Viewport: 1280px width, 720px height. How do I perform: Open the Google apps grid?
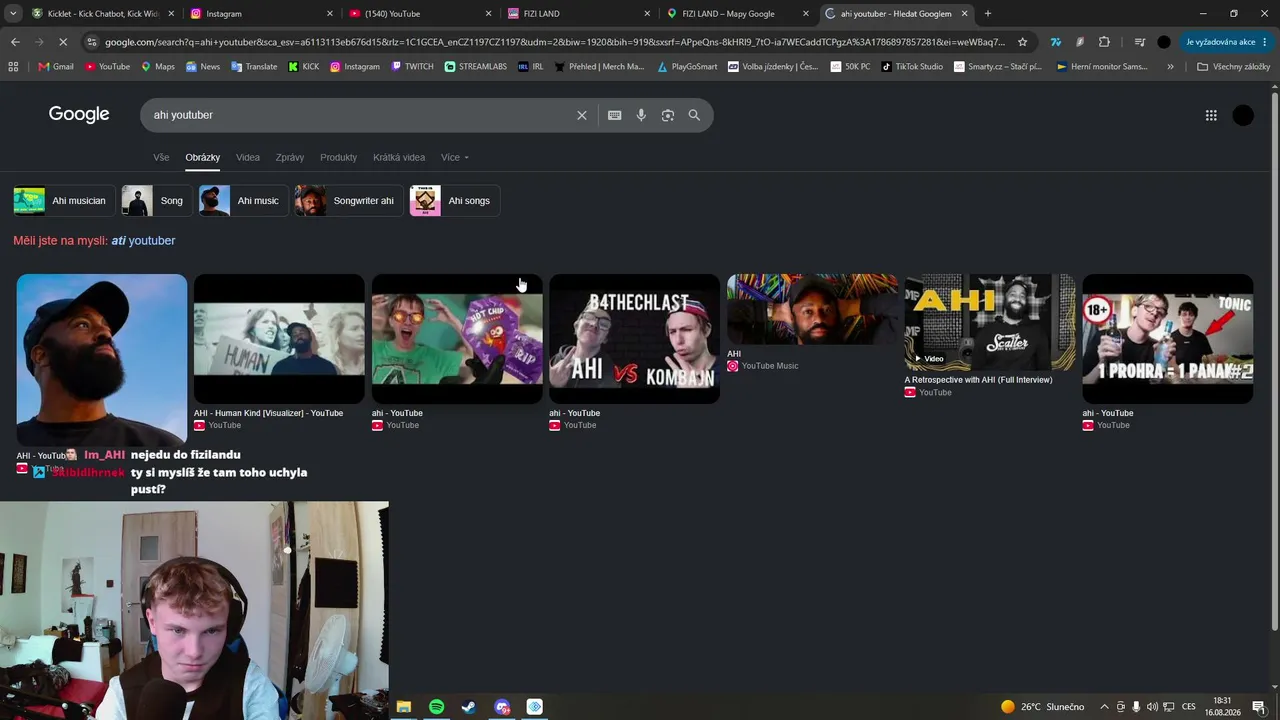click(x=1211, y=115)
